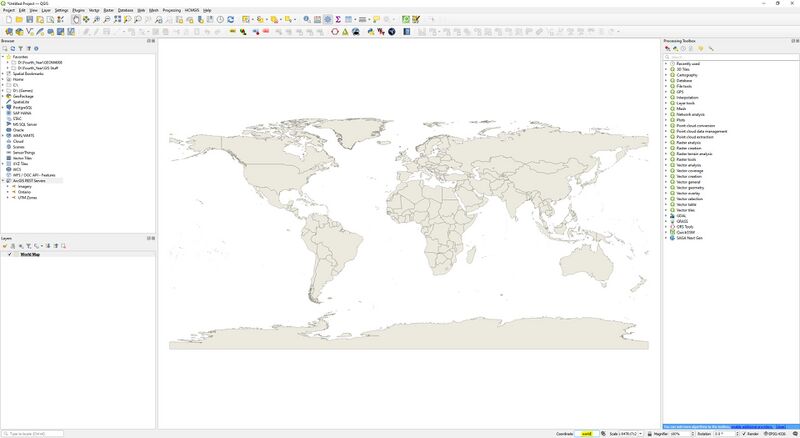
Task: Select the QuickOSM toolbox entry
Action: 686,232
